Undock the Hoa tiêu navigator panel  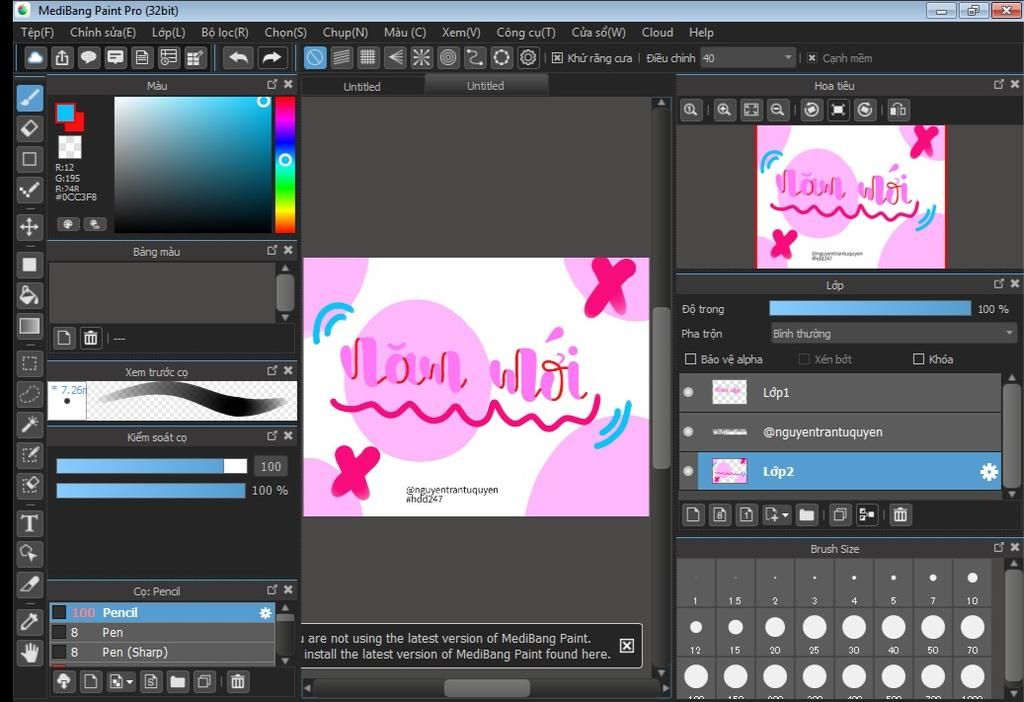click(999, 84)
